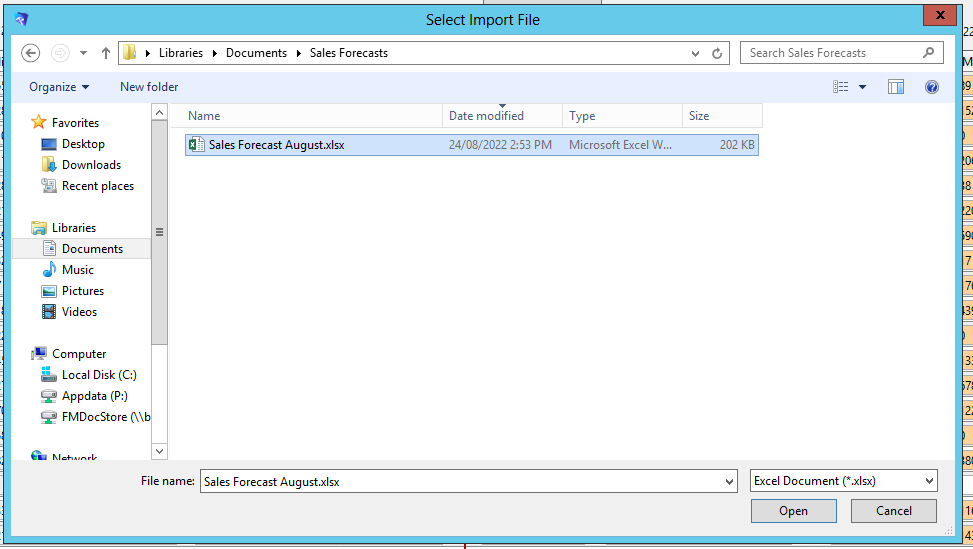Refresh the Sales Forecasts folder

click(x=717, y=53)
